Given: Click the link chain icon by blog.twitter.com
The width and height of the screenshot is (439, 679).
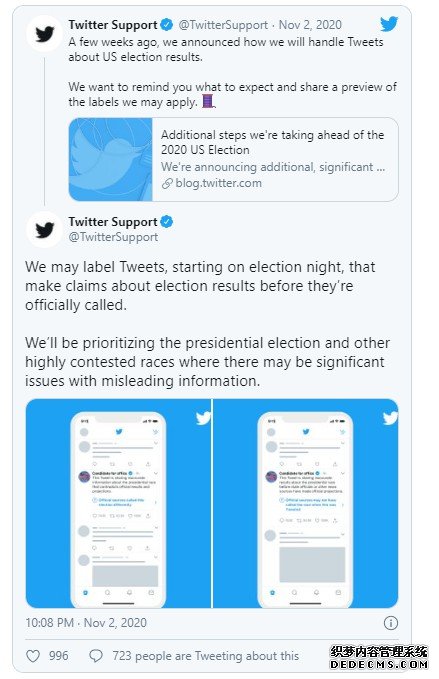Looking at the screenshot, I should tap(167, 184).
